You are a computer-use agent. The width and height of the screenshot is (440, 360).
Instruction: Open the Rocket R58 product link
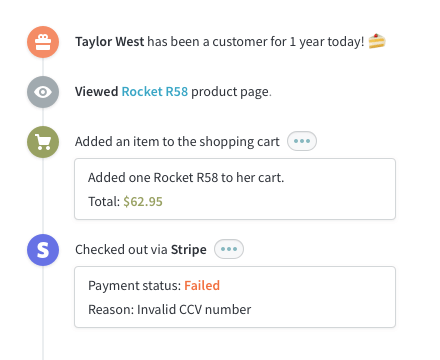(x=155, y=92)
